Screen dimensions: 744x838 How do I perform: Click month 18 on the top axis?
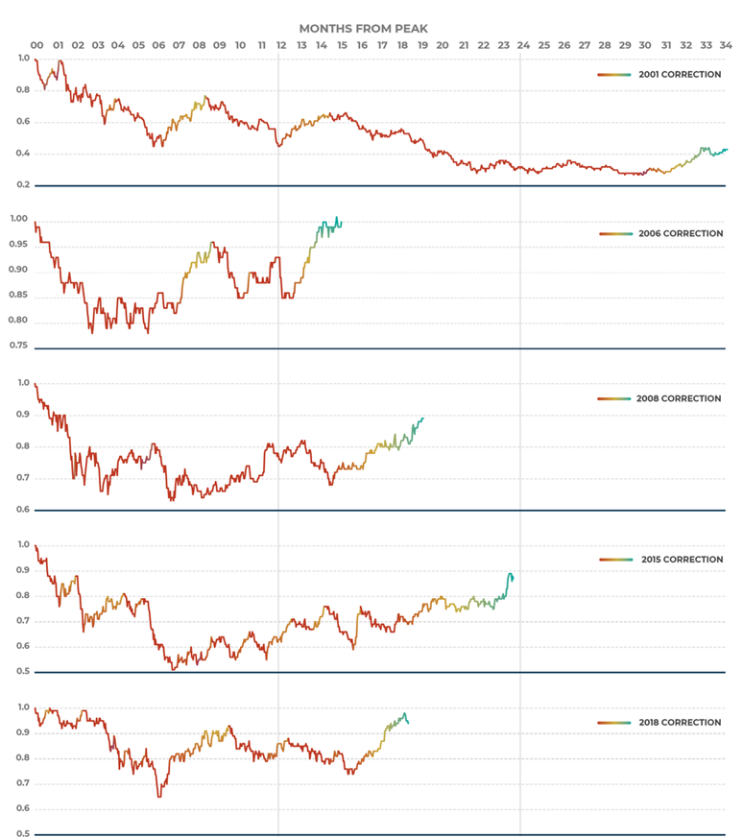402,46
